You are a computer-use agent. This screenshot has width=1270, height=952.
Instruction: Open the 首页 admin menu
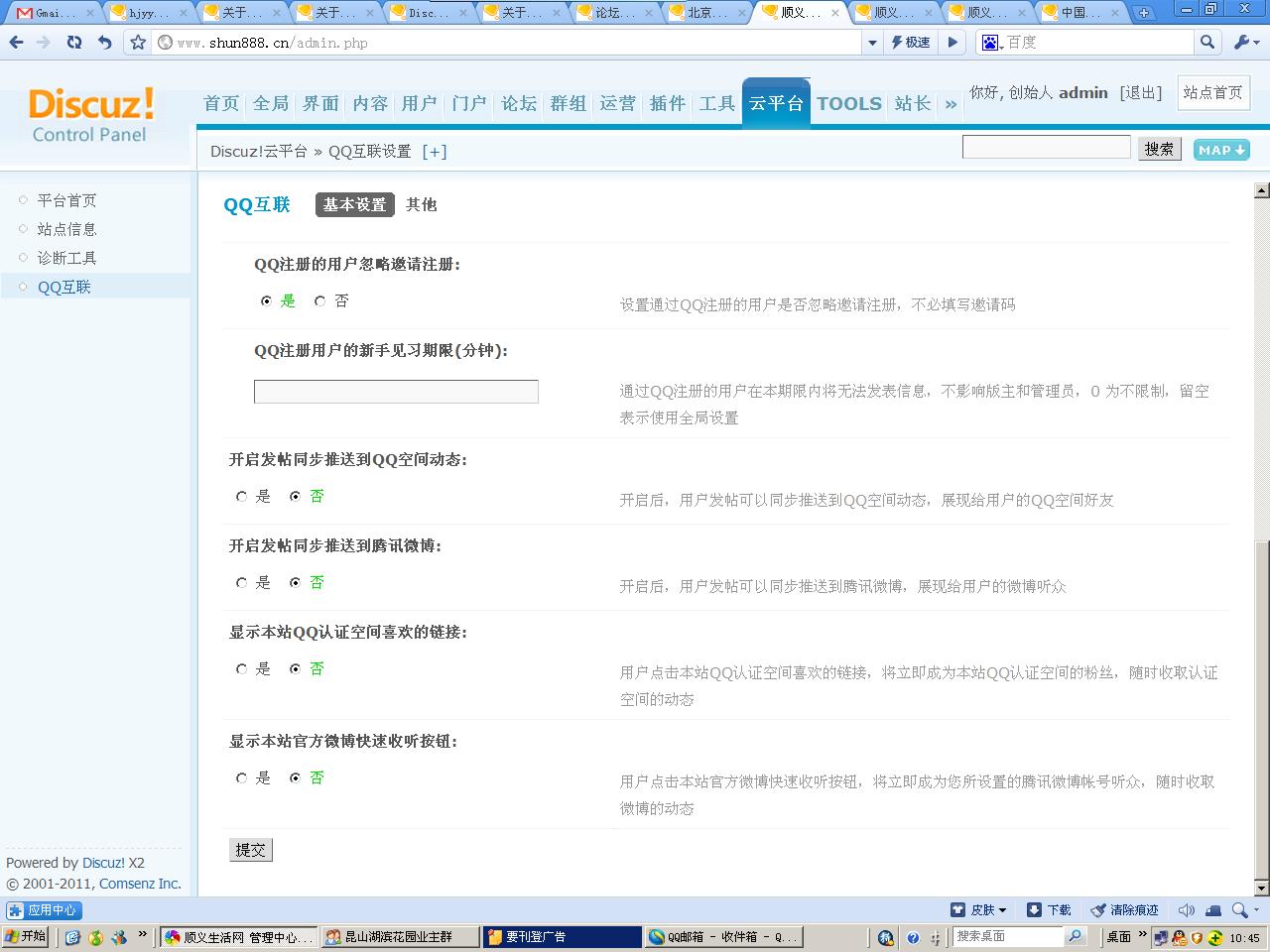click(221, 103)
